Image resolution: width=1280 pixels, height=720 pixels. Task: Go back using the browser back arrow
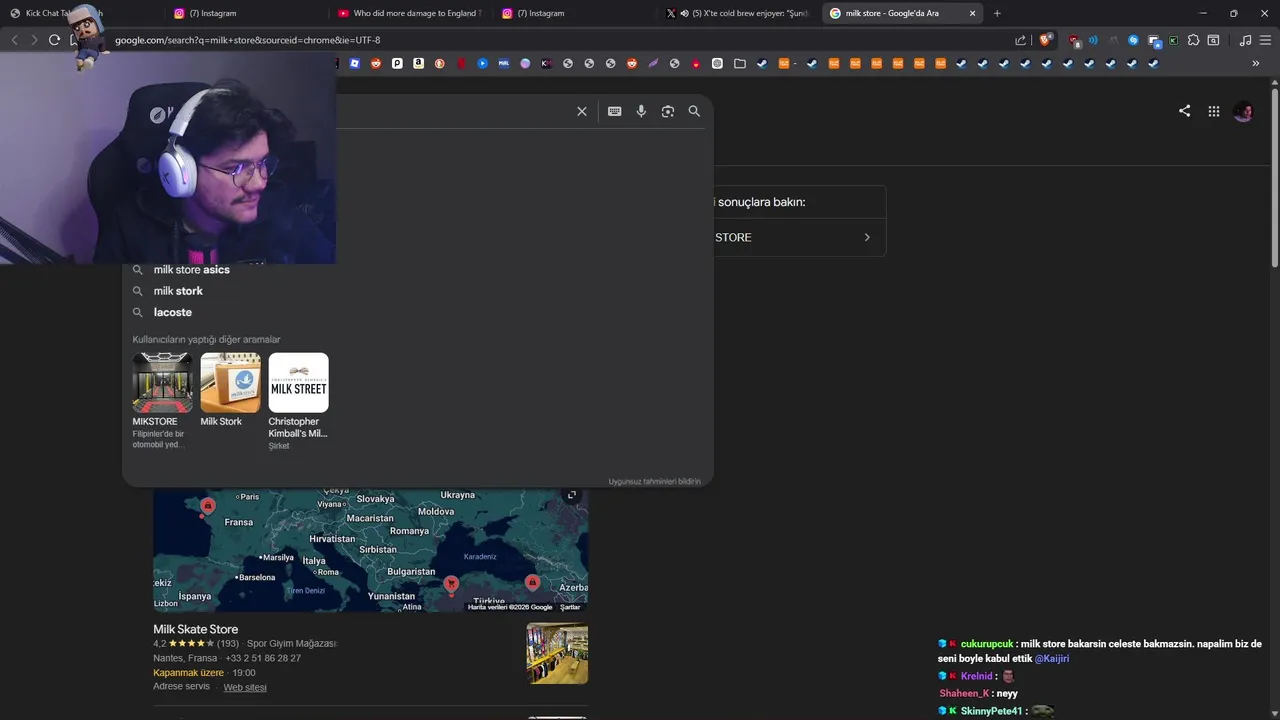click(14, 40)
